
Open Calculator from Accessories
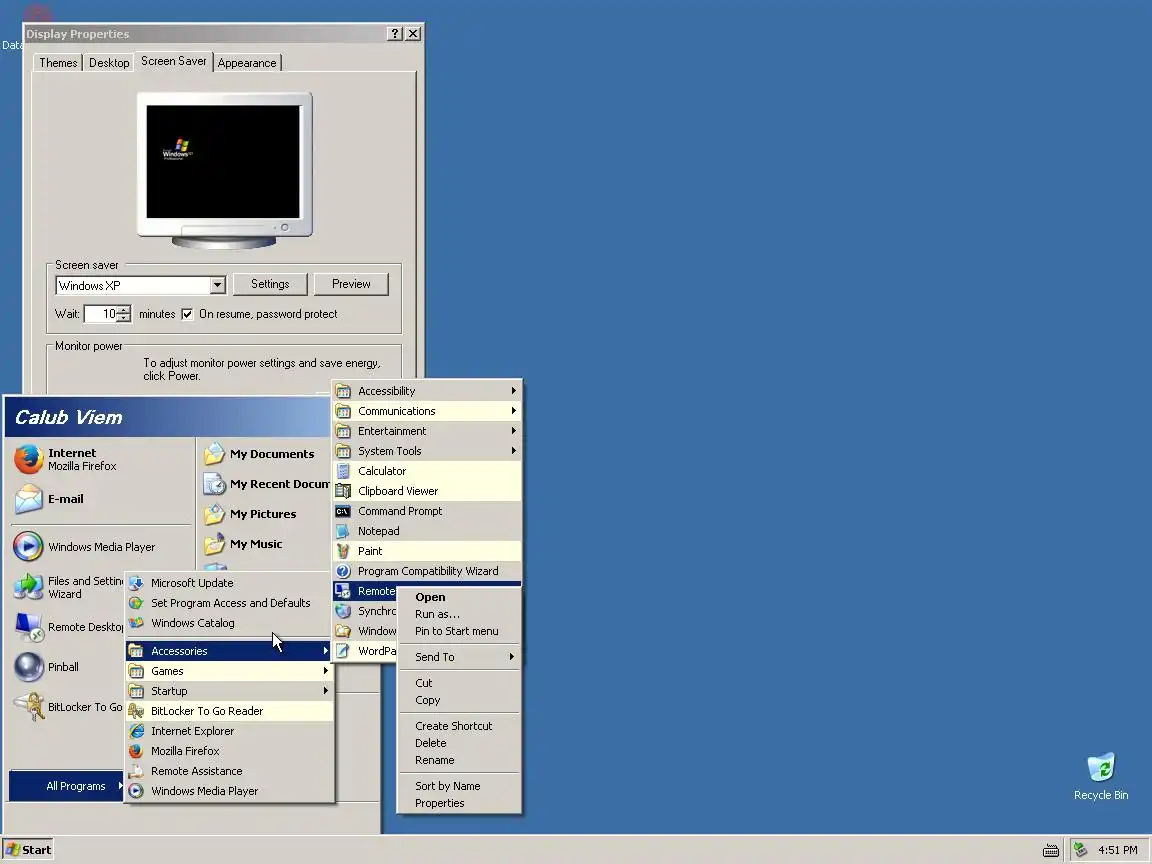point(427,471)
